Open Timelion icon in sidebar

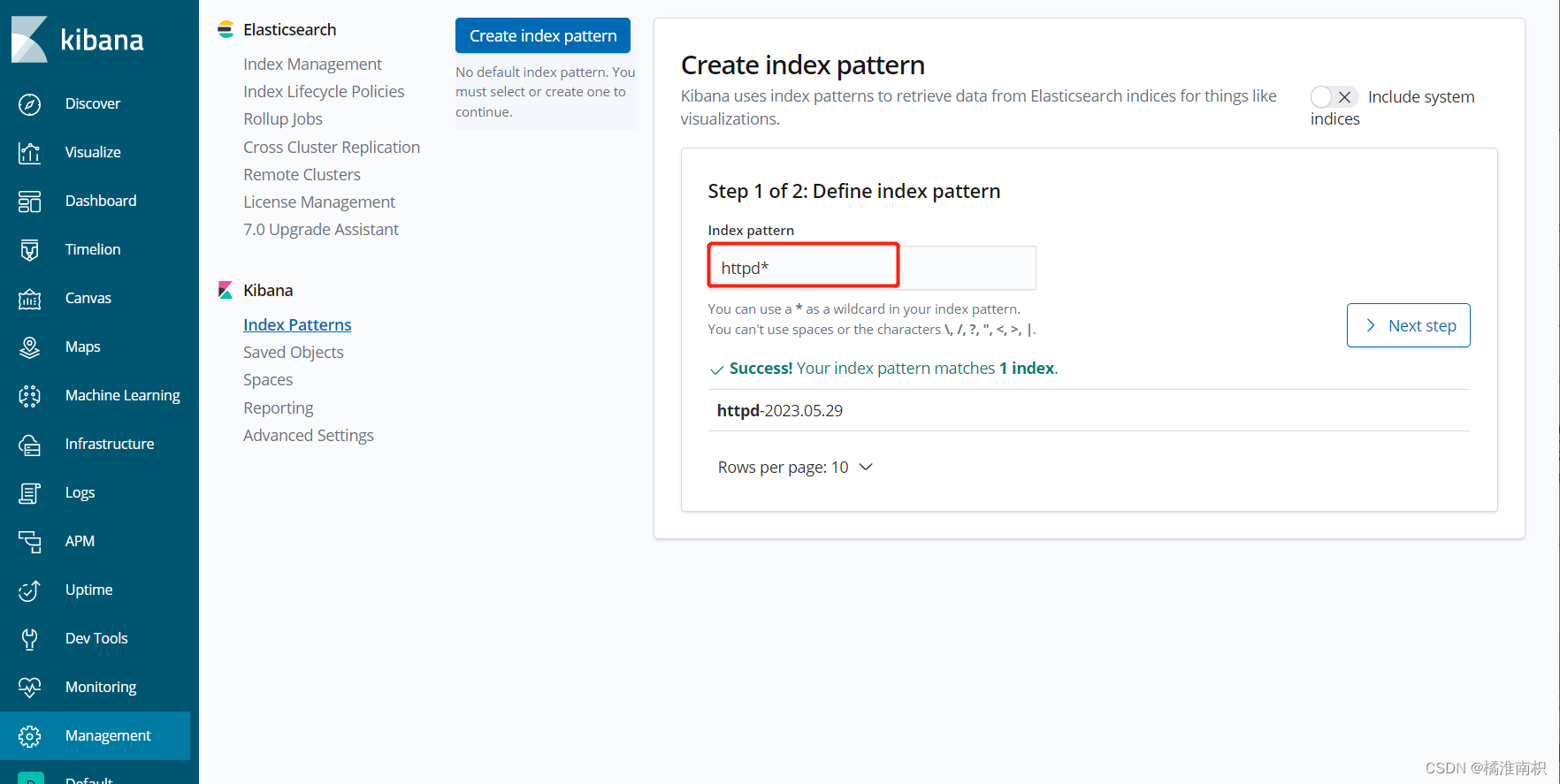[29, 250]
